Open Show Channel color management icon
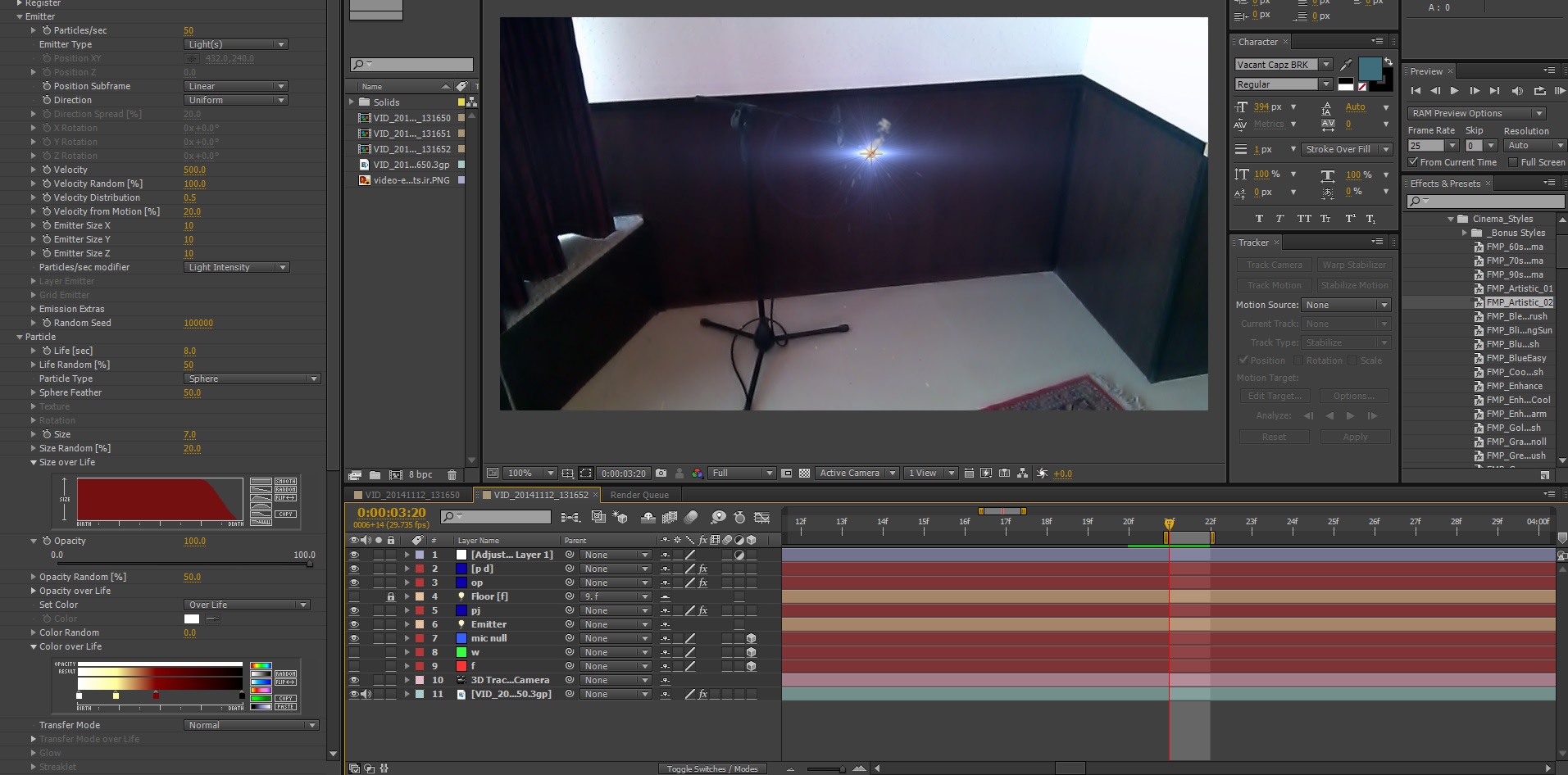Image resolution: width=1568 pixels, height=775 pixels. point(697,474)
